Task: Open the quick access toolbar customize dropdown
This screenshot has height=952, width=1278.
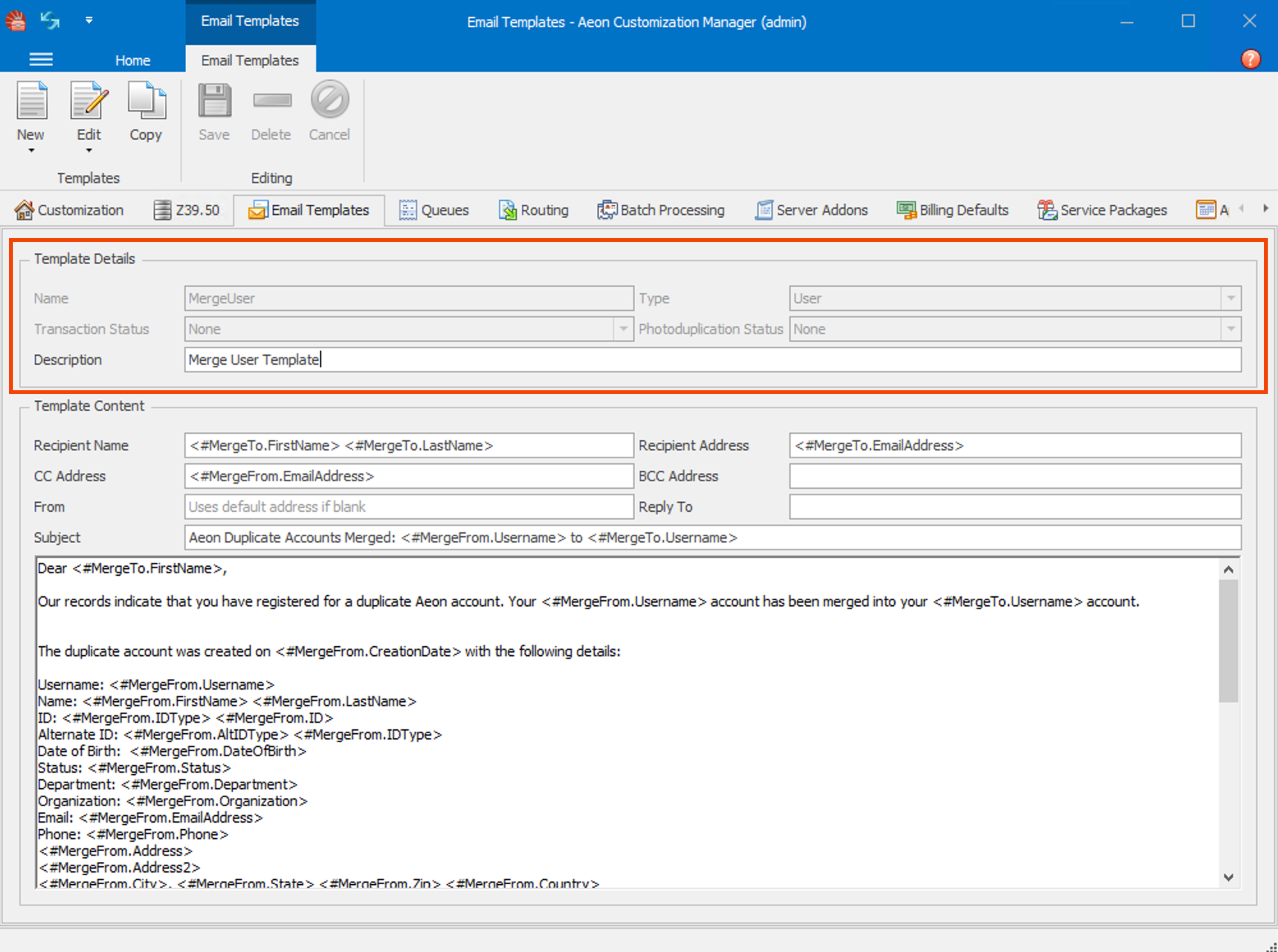Action: (x=89, y=20)
